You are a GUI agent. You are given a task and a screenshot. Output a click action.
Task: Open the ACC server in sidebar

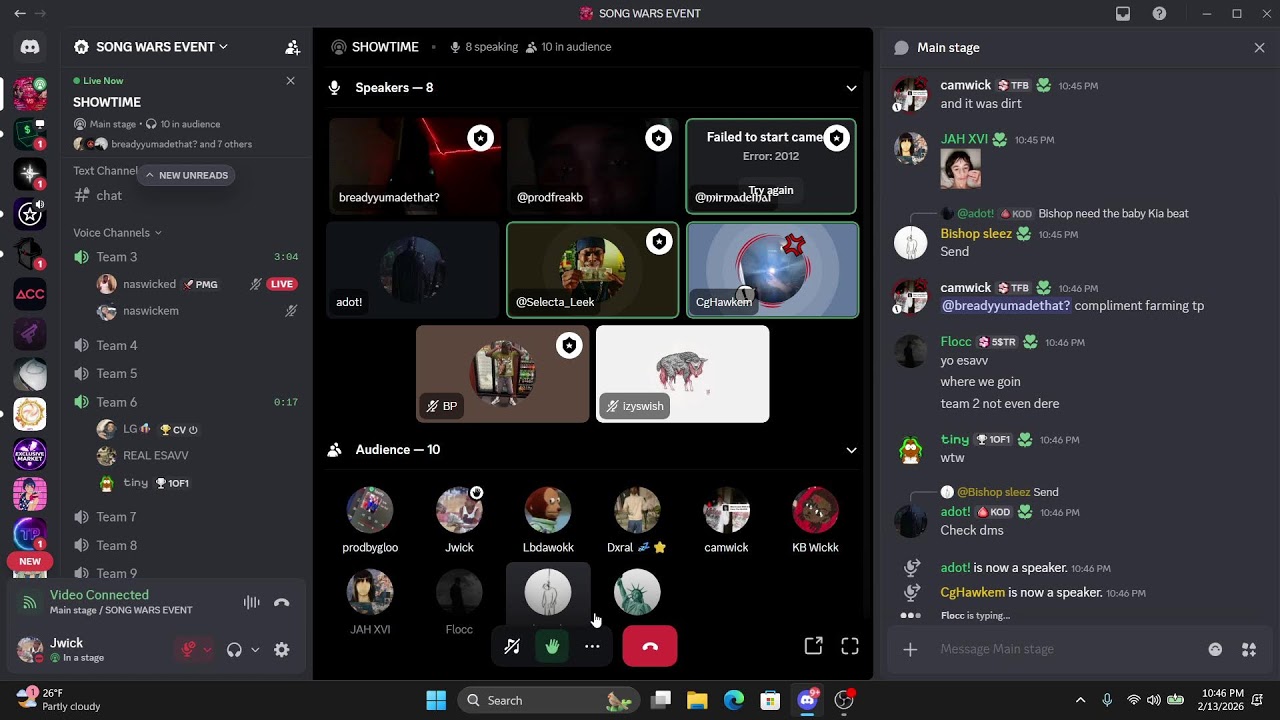[30, 294]
